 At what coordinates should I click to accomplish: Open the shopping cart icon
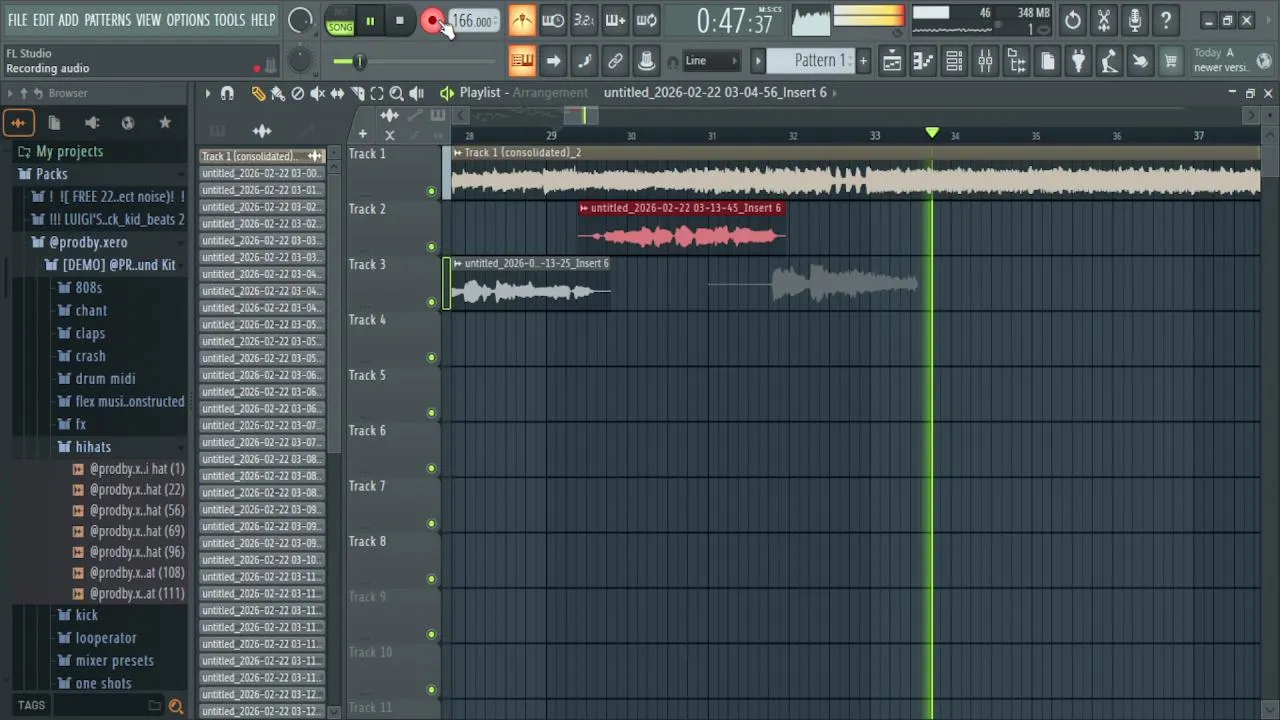[1171, 61]
